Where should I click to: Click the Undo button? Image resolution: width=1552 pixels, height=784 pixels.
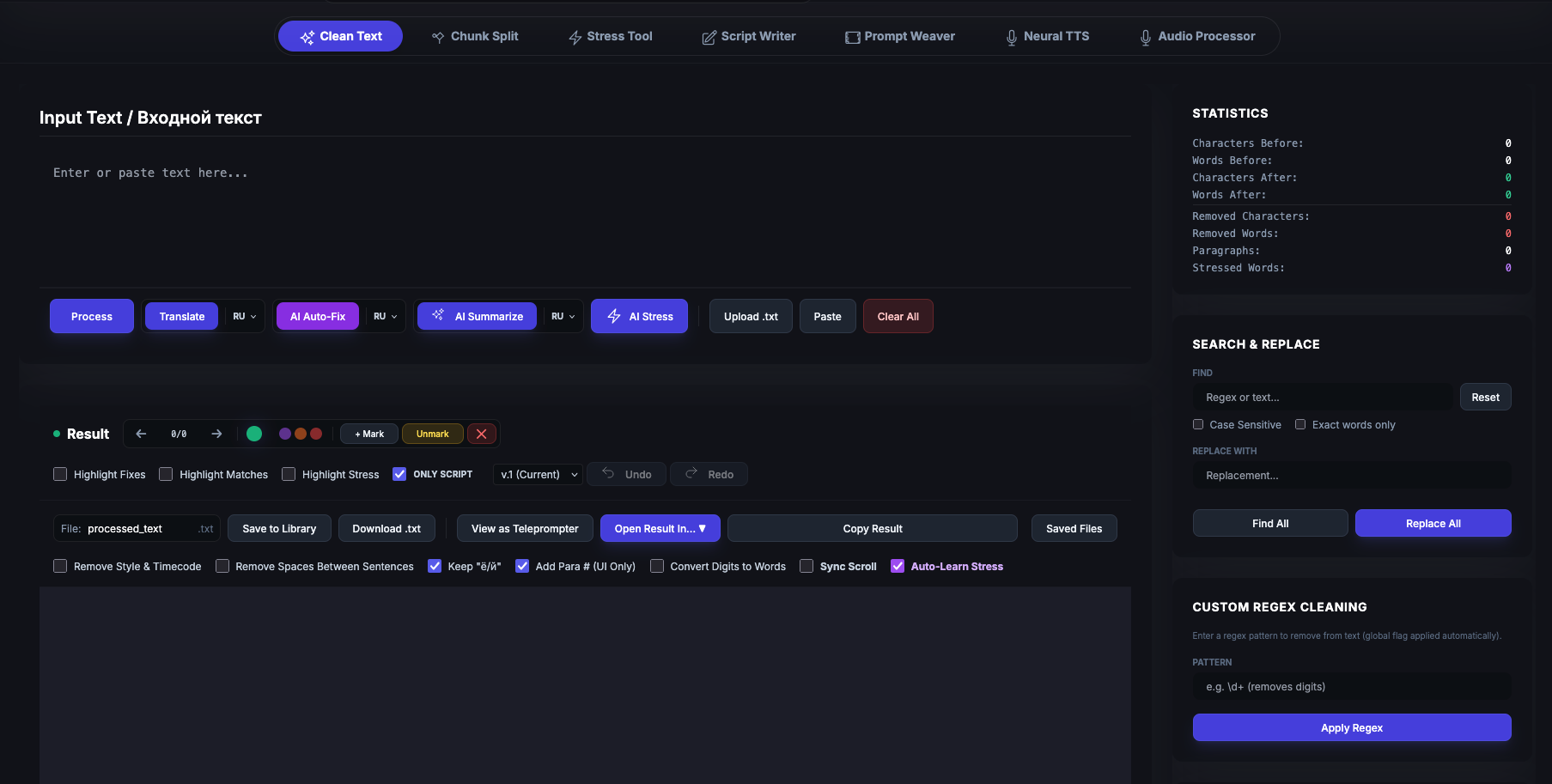[x=626, y=474]
